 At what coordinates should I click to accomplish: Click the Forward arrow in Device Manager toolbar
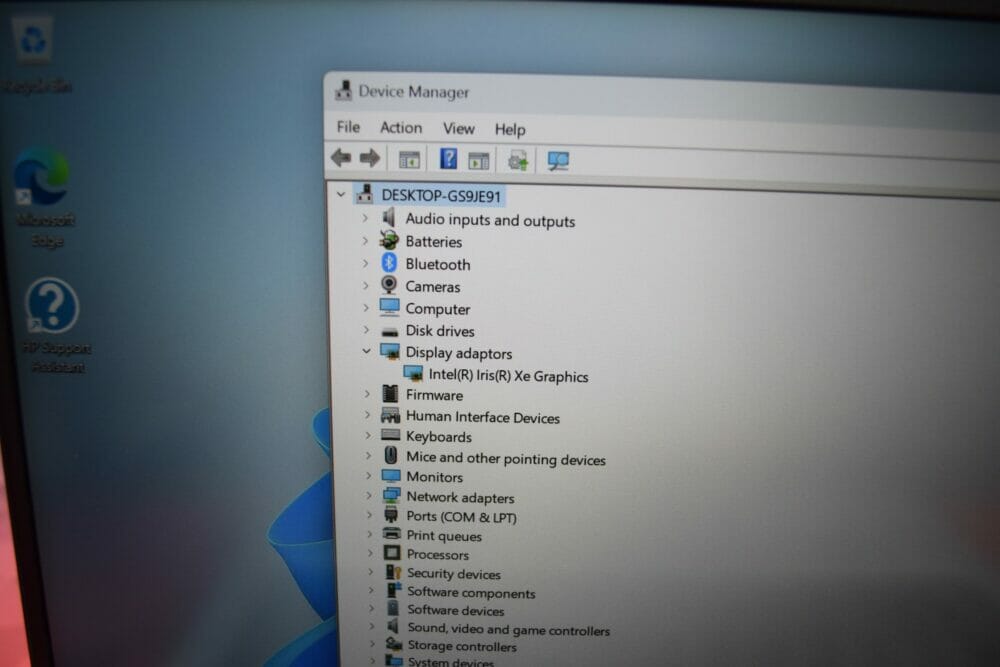point(370,158)
